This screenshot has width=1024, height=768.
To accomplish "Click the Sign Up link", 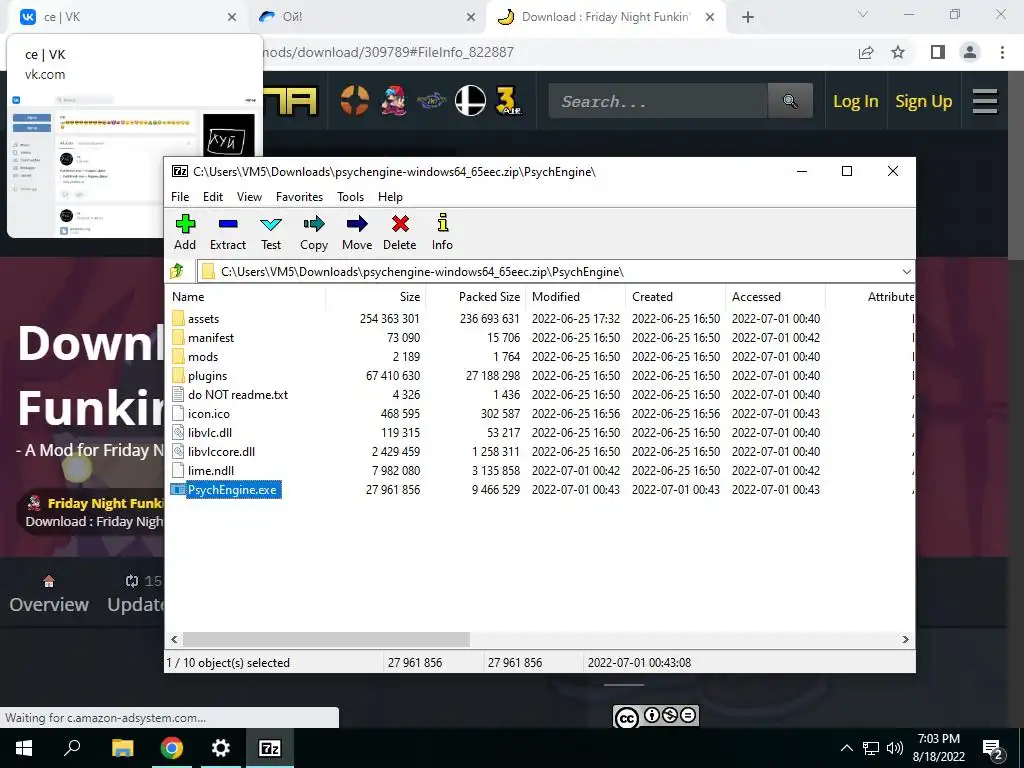I will tap(923, 101).
